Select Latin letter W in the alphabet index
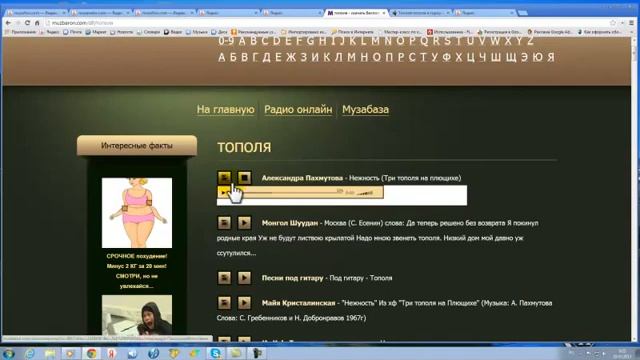The width and height of the screenshot is (640, 360). pos(495,41)
